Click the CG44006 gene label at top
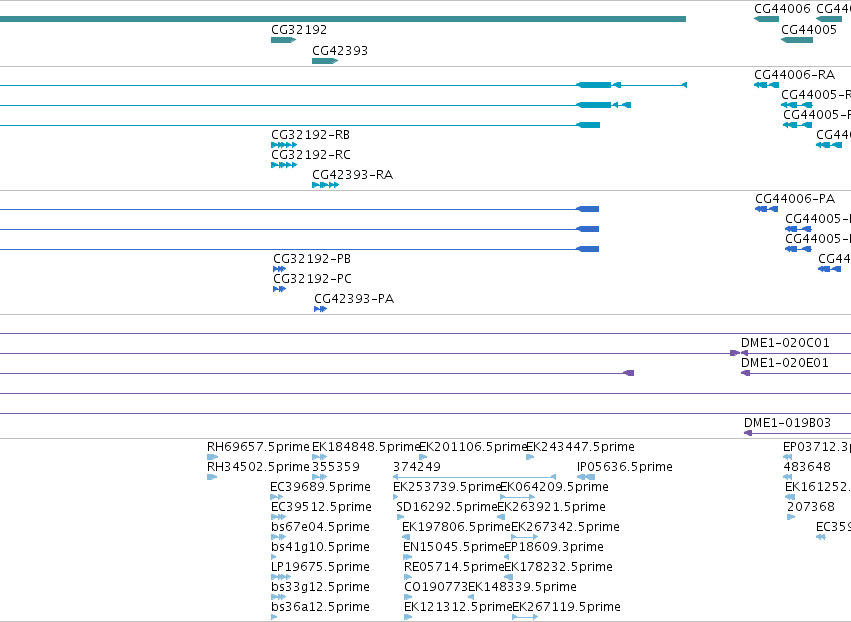The image size is (851, 622). point(782,9)
